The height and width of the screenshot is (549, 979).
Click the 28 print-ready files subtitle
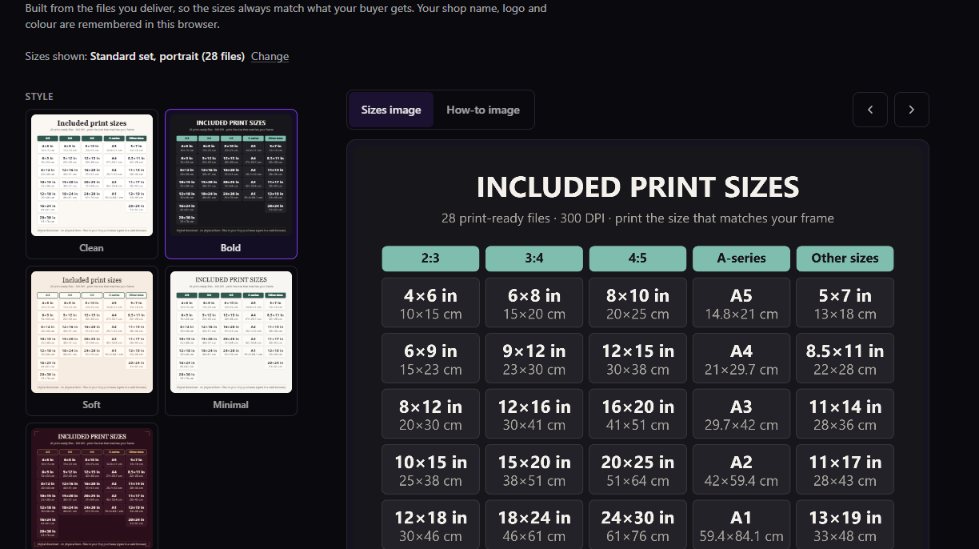tap(637, 219)
